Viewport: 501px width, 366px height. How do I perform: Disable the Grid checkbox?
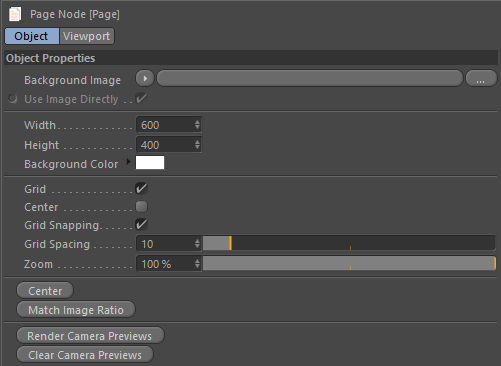point(141,188)
